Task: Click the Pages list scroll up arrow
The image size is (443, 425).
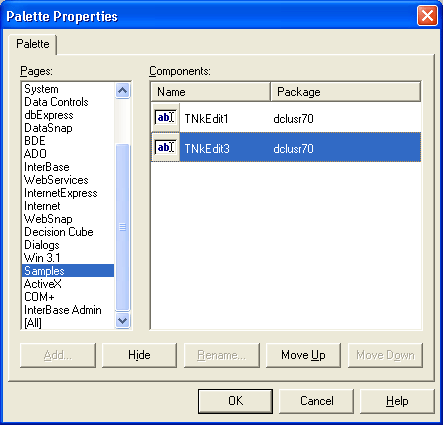Action: pyautogui.click(x=122, y=91)
